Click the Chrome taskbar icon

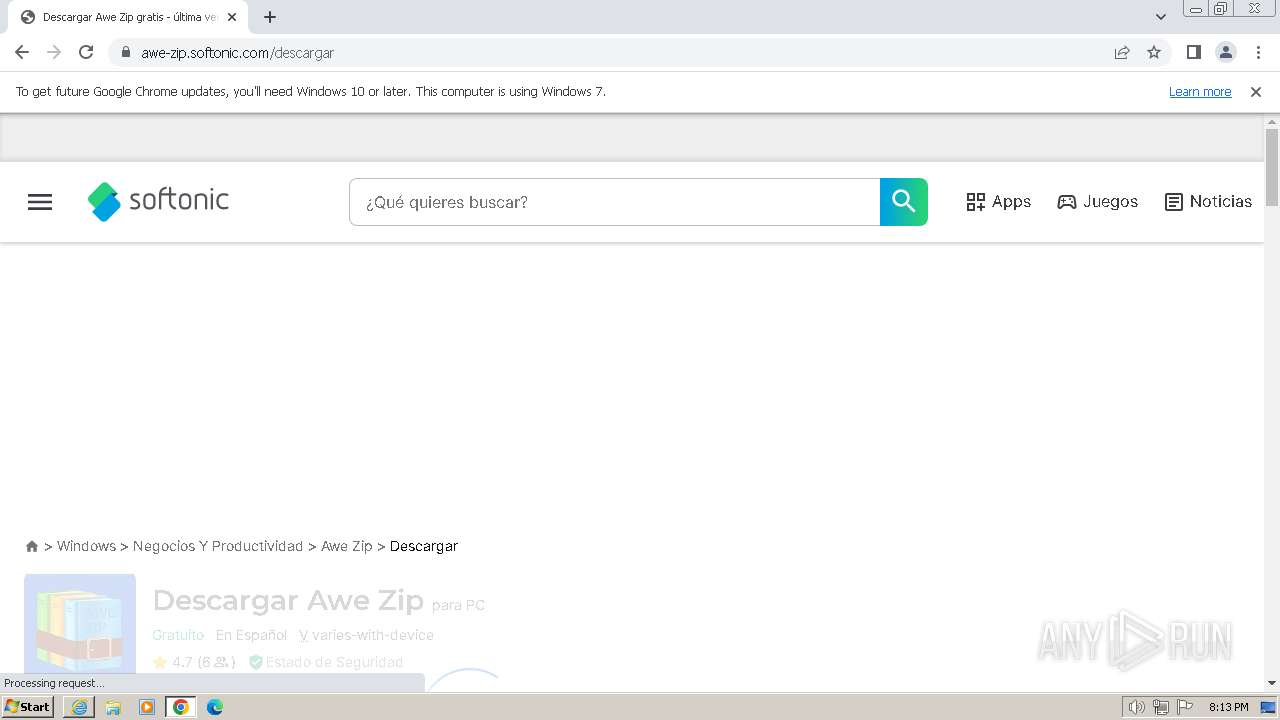pos(181,707)
